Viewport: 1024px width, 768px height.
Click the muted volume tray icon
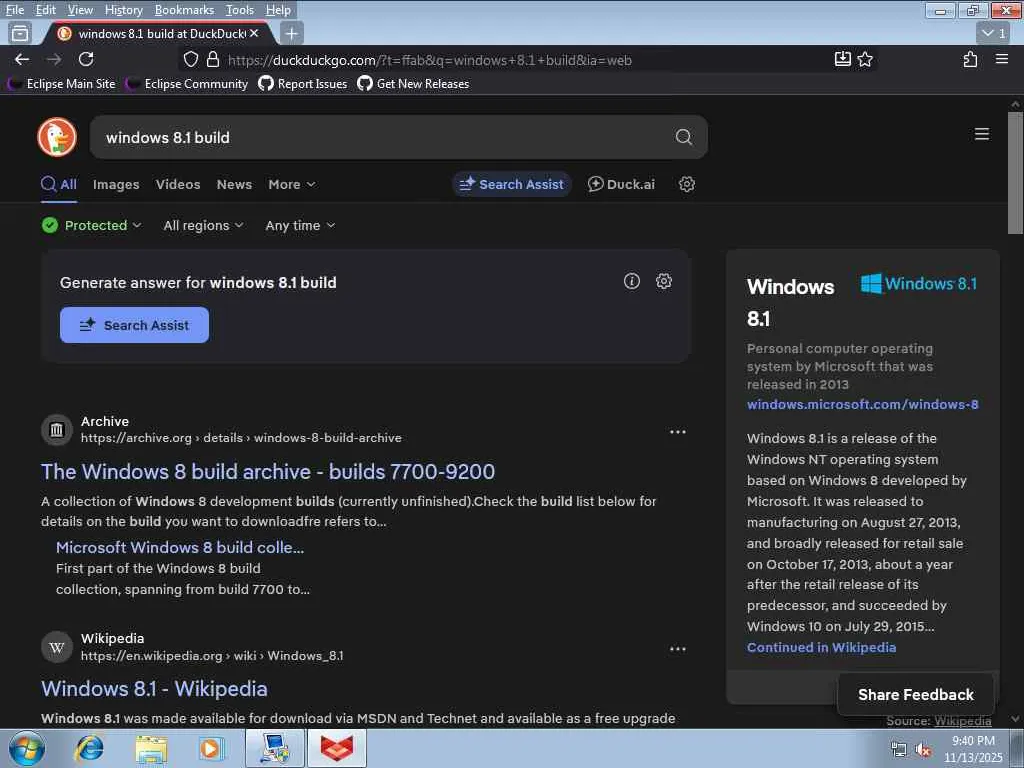click(x=923, y=750)
